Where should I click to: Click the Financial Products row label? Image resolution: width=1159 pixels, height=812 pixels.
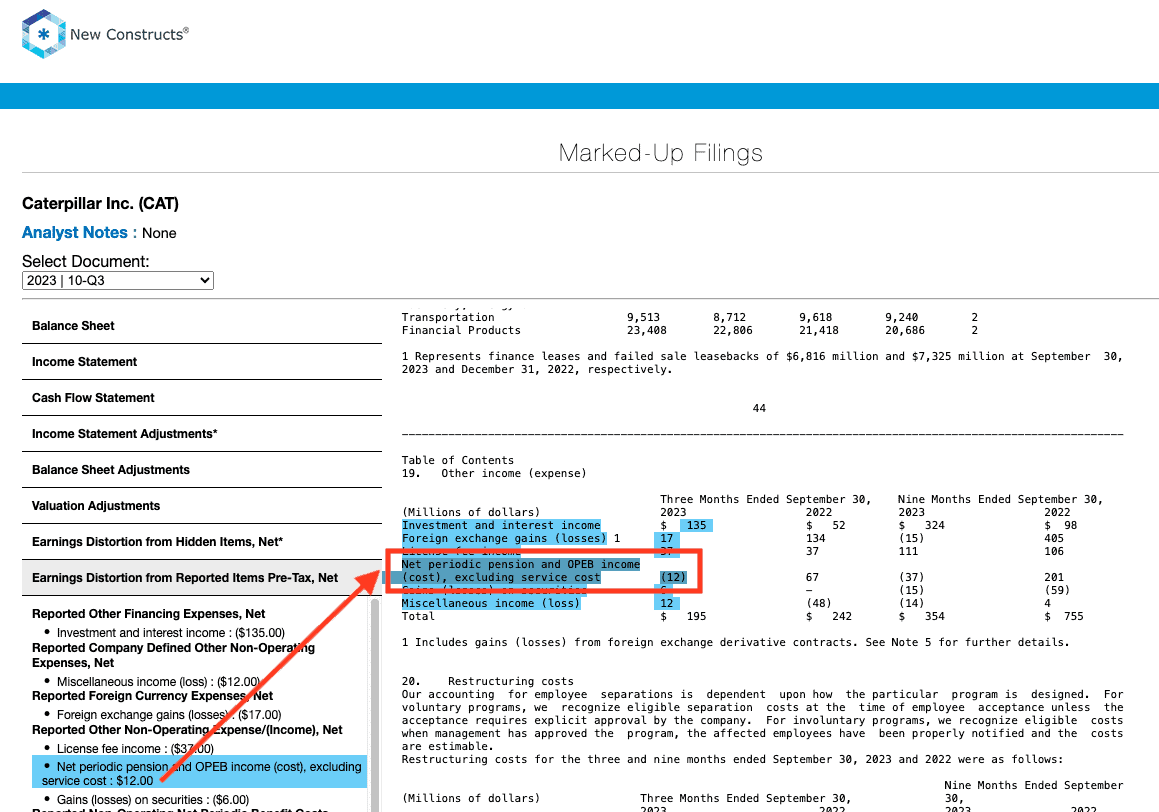tap(461, 330)
